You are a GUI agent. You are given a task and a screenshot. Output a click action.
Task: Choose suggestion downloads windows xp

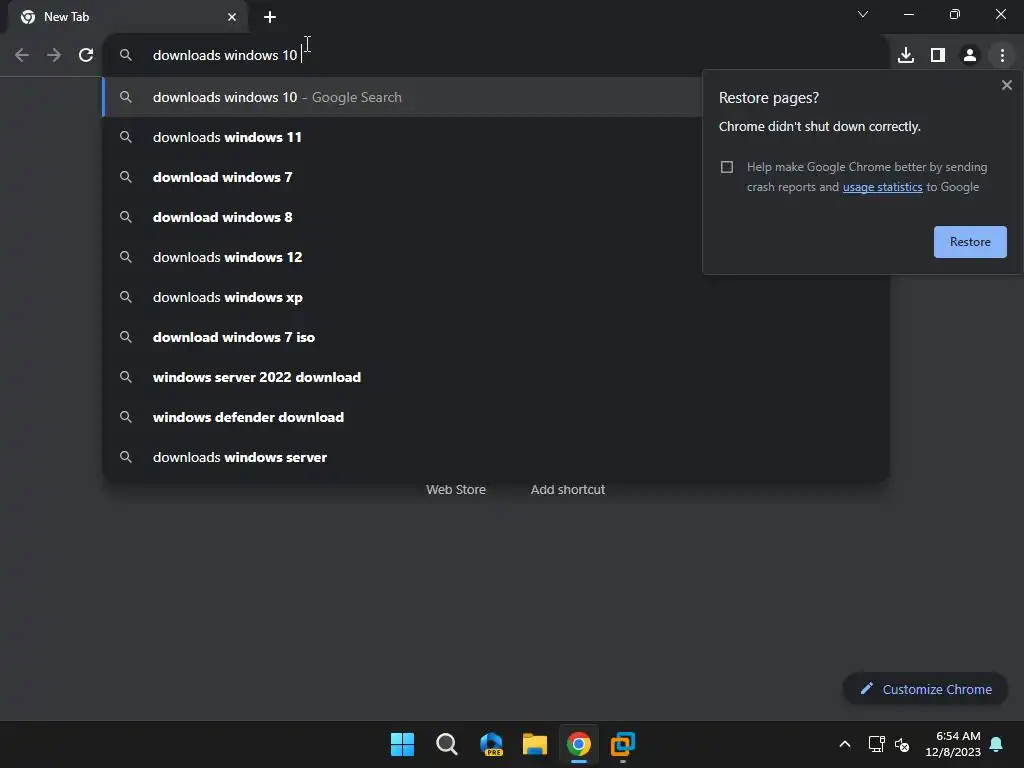click(x=496, y=297)
